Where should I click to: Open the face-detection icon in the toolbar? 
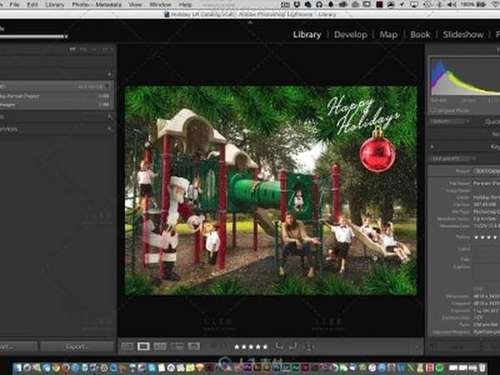click(x=309, y=347)
